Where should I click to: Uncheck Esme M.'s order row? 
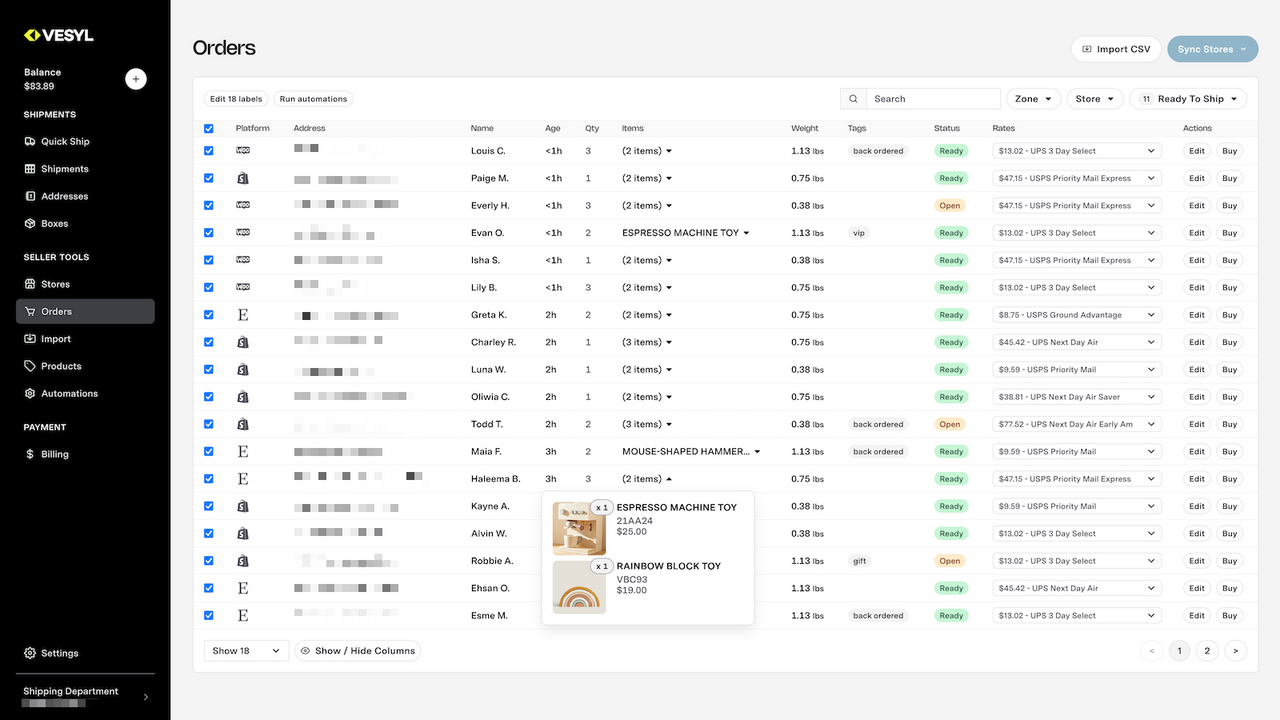208,615
